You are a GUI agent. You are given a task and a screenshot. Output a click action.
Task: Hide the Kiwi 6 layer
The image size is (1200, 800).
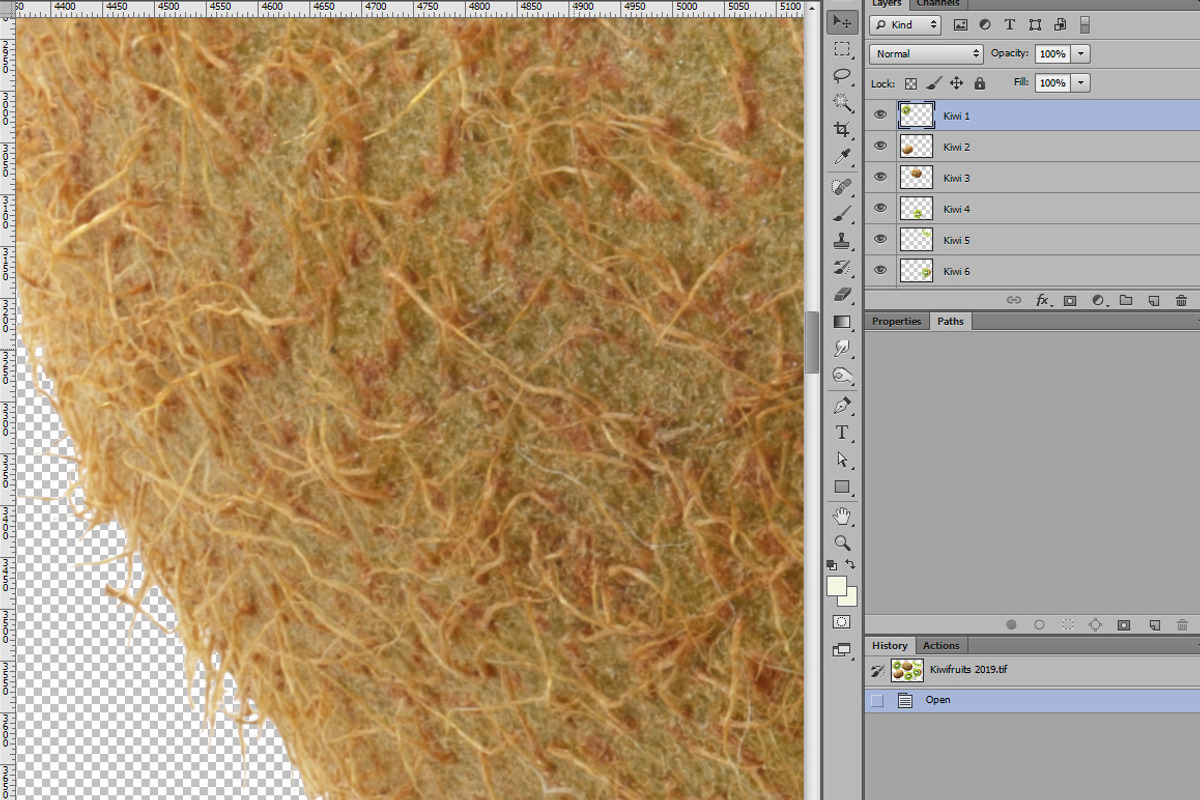[880, 270]
